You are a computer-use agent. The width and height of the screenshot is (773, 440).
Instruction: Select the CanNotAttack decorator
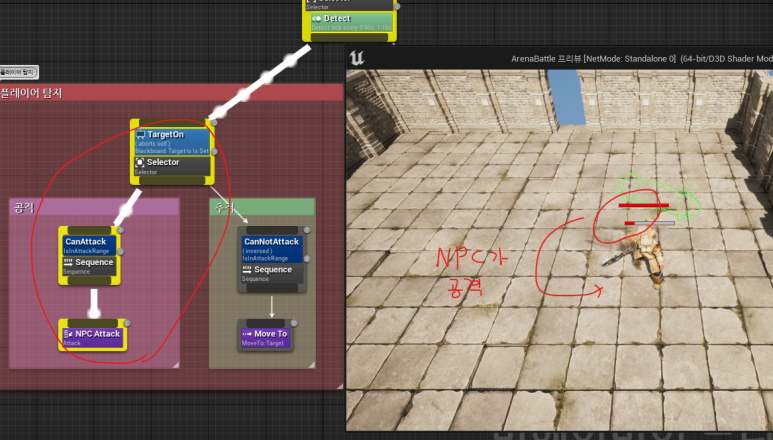[271, 249]
